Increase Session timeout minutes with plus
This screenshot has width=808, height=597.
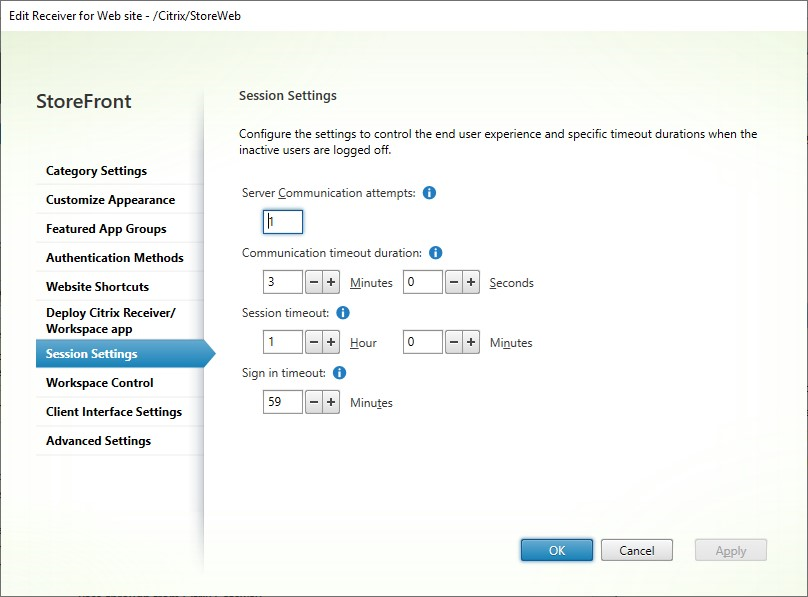(x=471, y=342)
